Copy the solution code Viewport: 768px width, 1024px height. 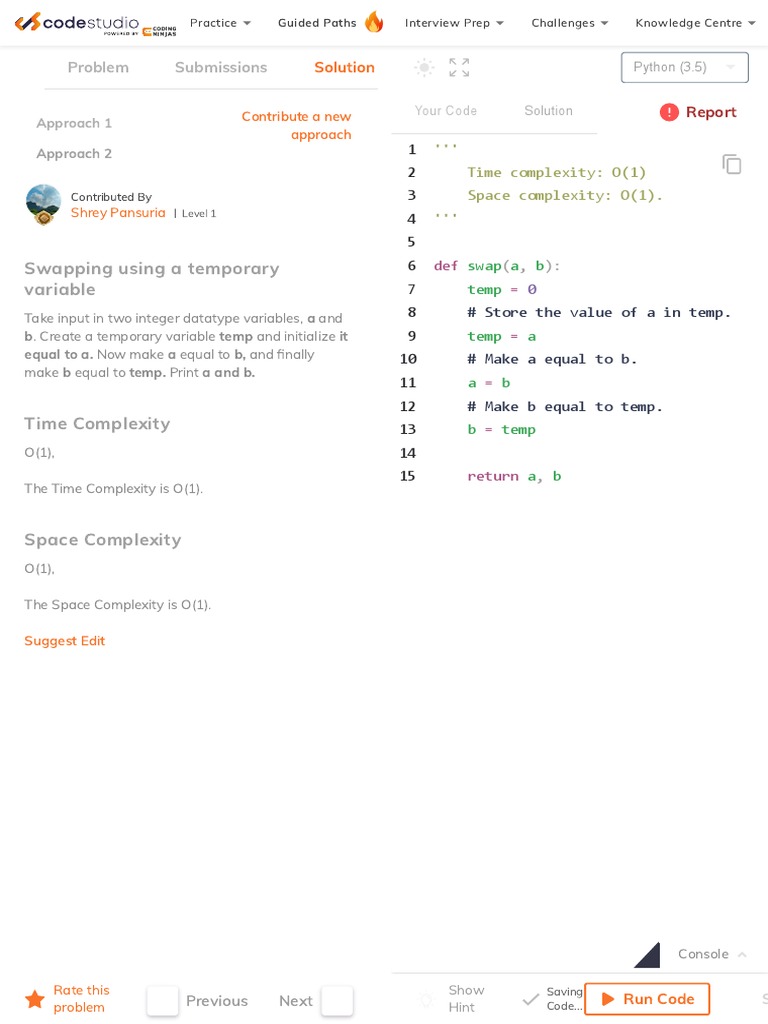click(732, 164)
